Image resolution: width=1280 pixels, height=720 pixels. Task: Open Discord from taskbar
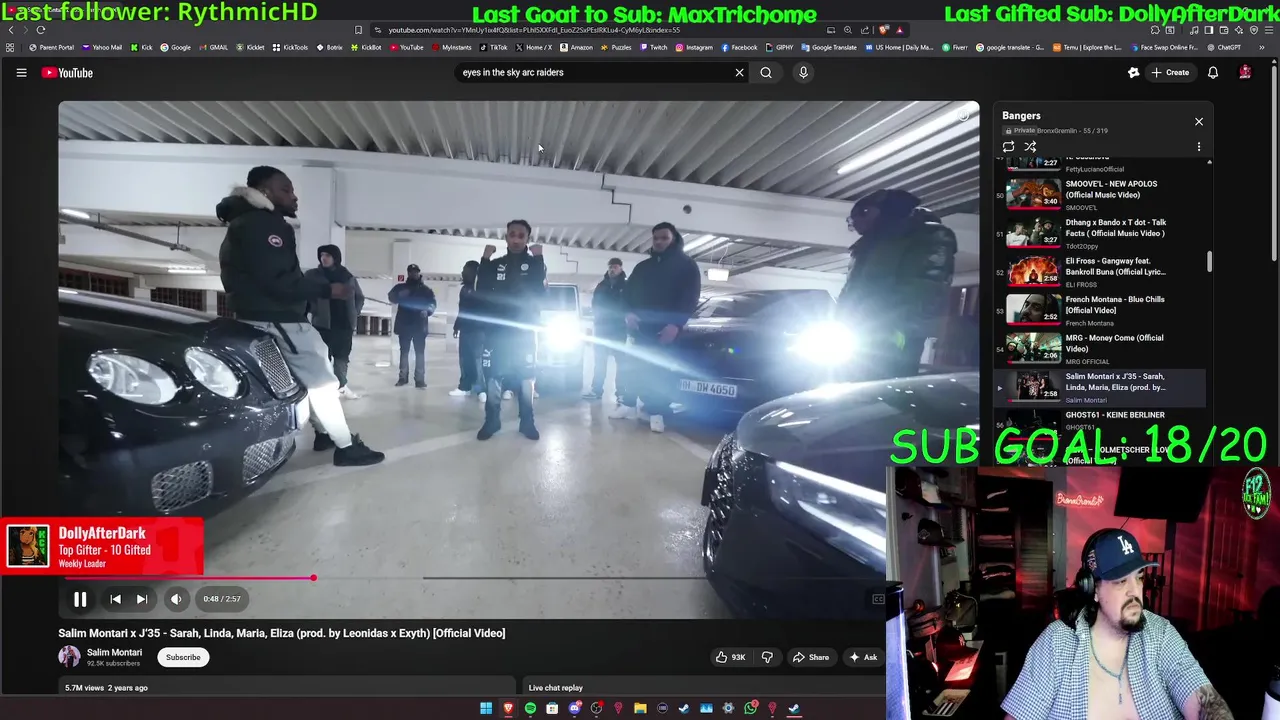pos(574,708)
